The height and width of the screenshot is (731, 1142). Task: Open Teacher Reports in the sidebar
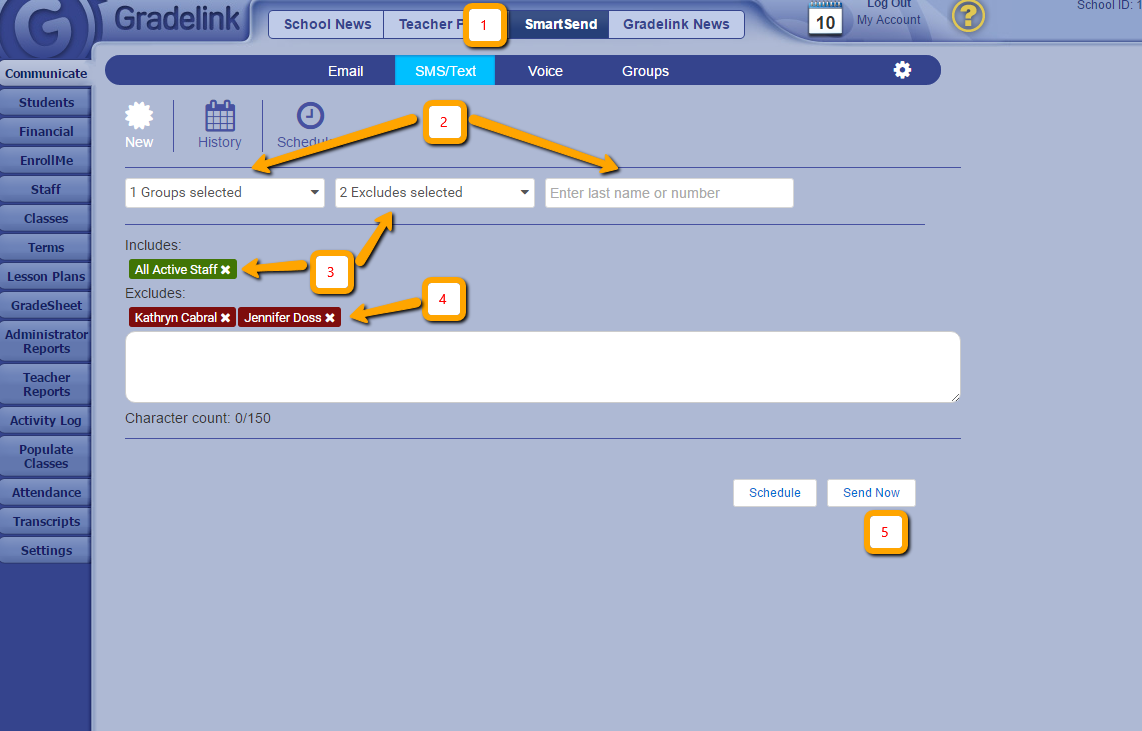click(46, 384)
